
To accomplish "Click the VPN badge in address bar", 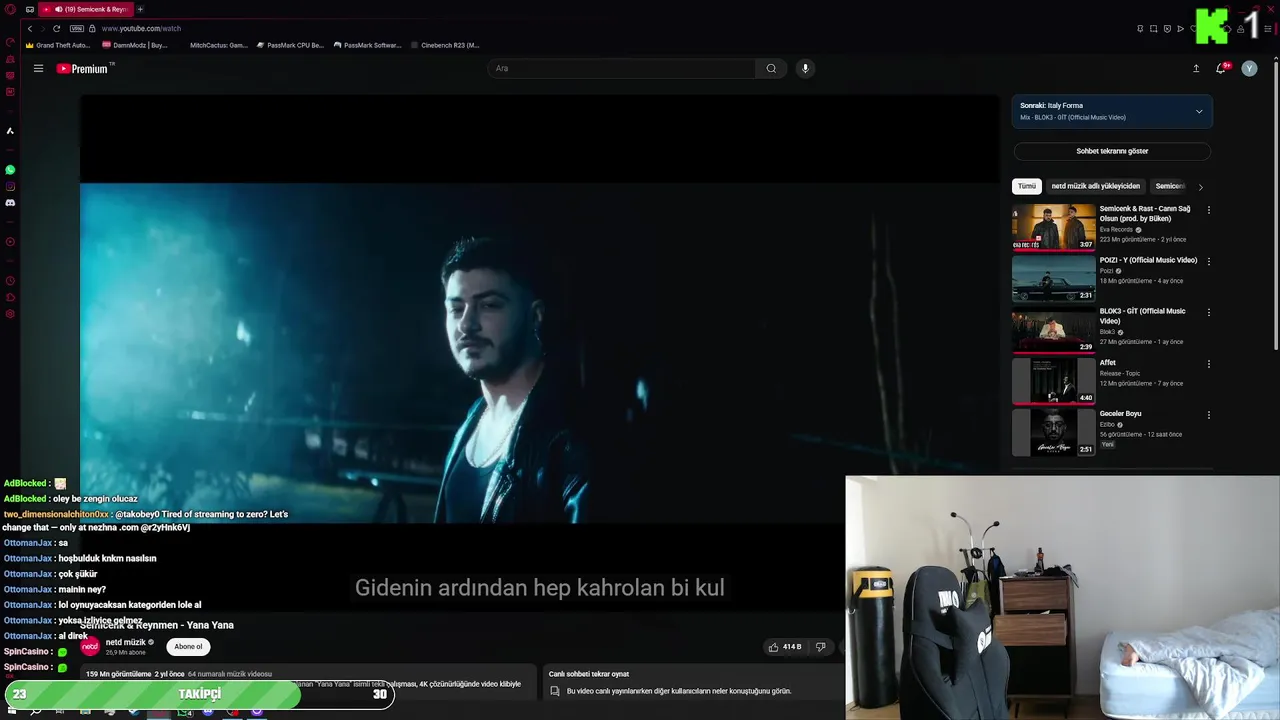I will (77, 28).
